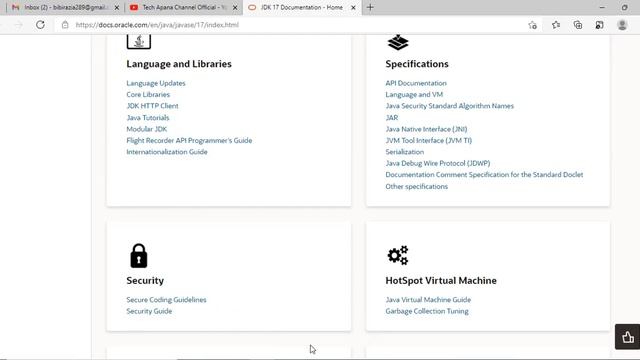
Task: Click the site lock icon in address bar
Action: coord(65,25)
